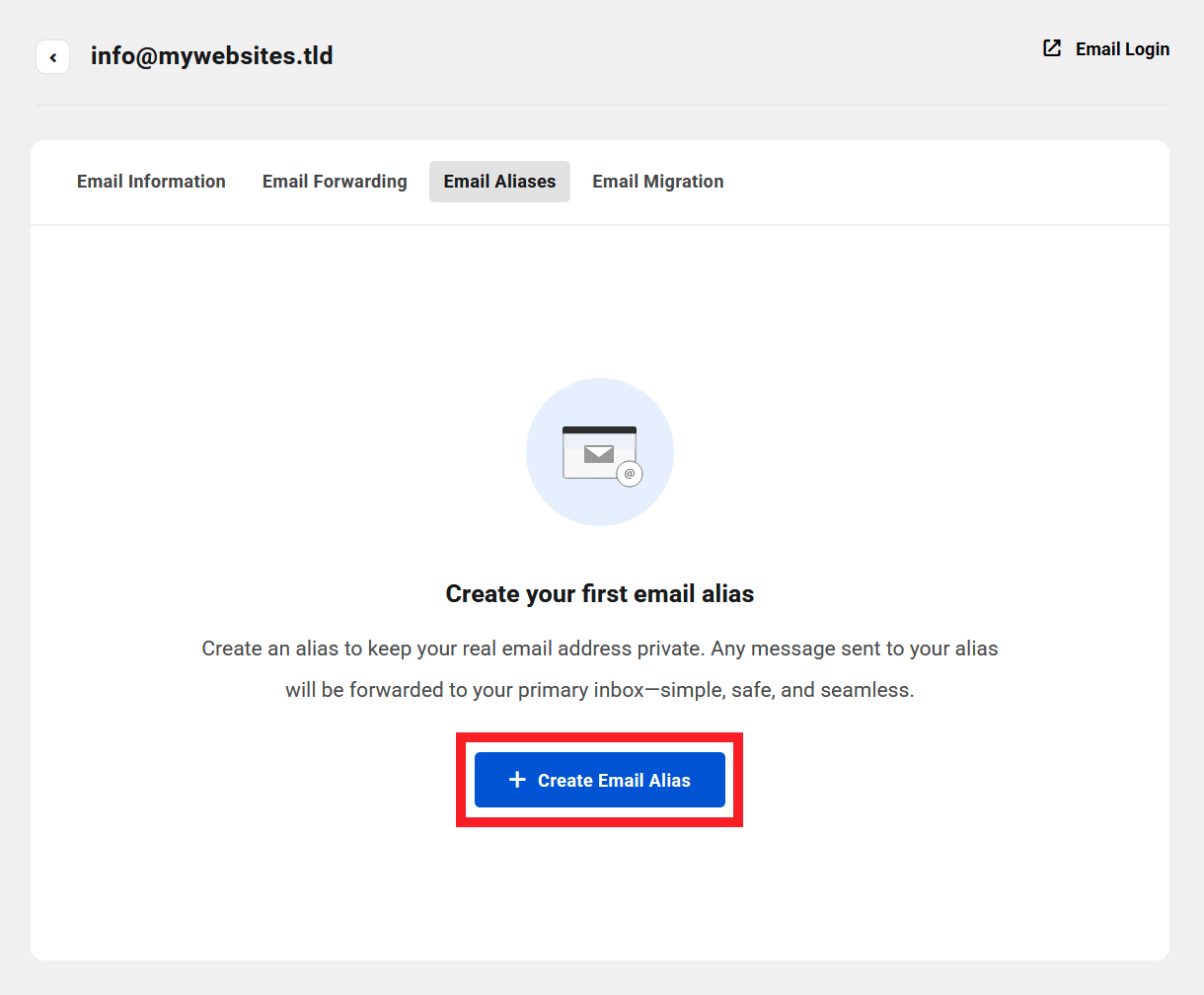Click the external link icon beside Email Login
1204x995 pixels.
point(1052,48)
